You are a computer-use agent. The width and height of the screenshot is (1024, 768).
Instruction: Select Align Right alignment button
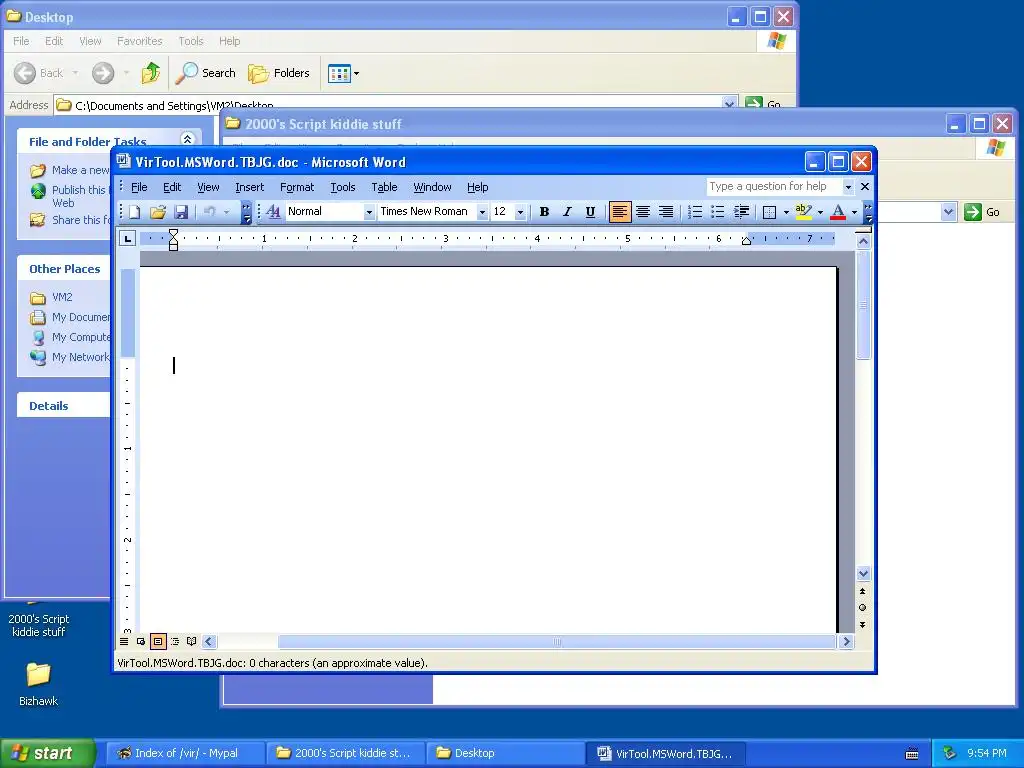665,212
